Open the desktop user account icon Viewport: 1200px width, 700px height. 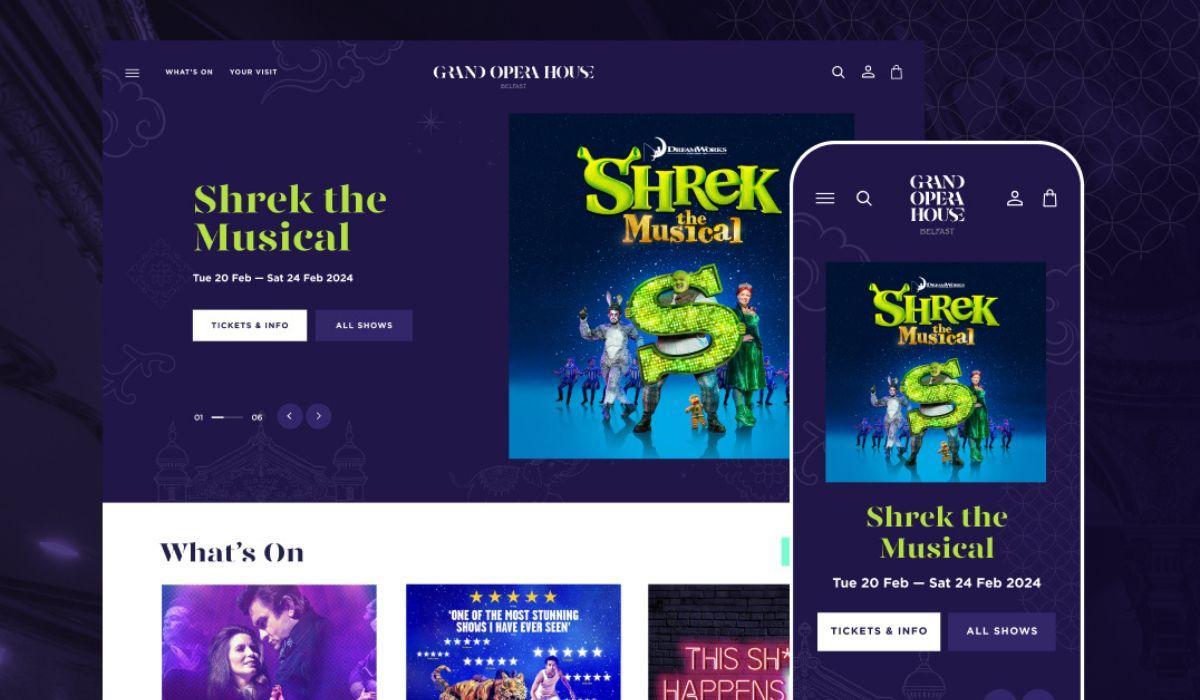point(868,72)
